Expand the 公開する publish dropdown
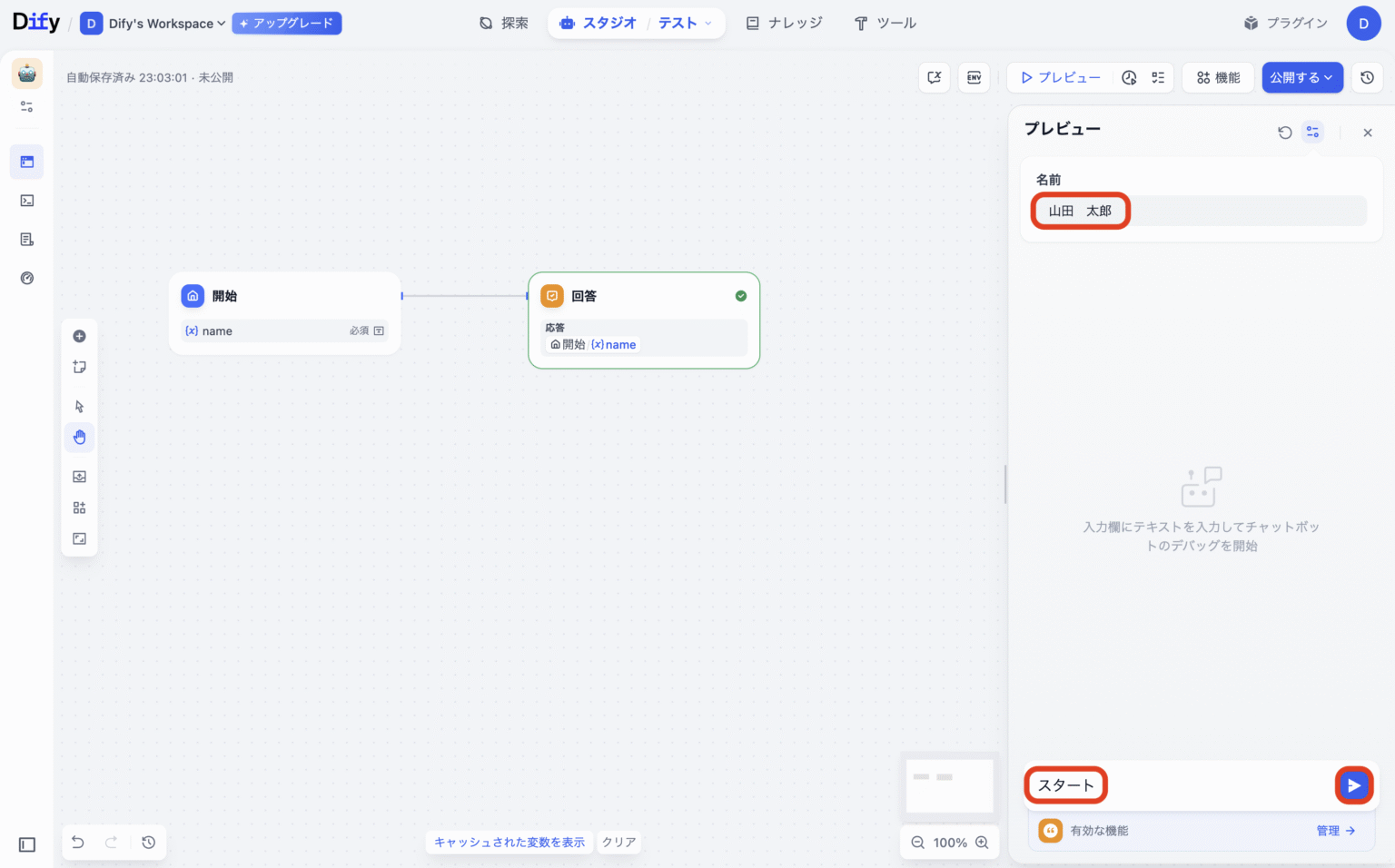The width and height of the screenshot is (1395, 868). point(1301,78)
